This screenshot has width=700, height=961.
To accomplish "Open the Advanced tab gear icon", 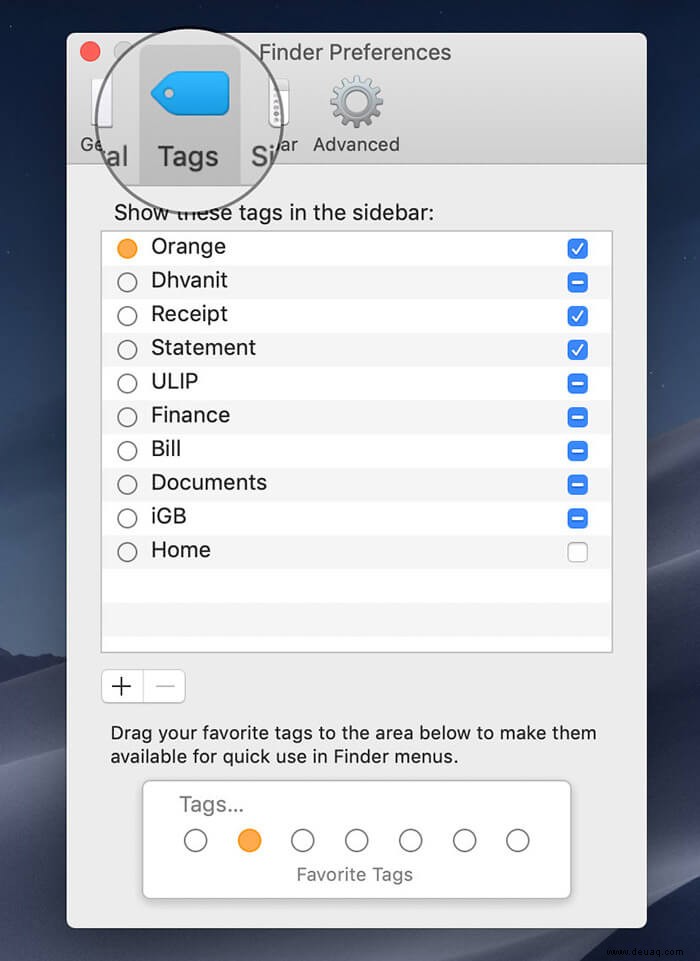I will click(x=356, y=102).
